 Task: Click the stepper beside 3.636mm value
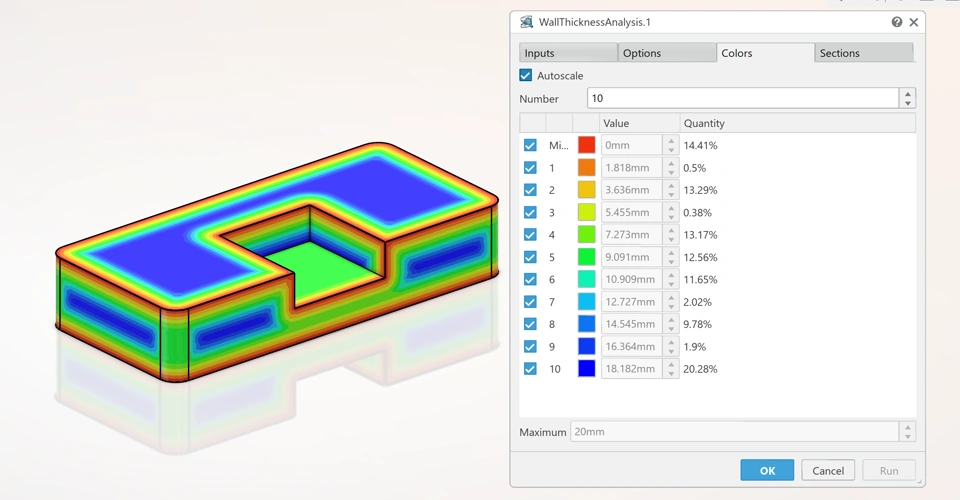pyautogui.click(x=671, y=190)
